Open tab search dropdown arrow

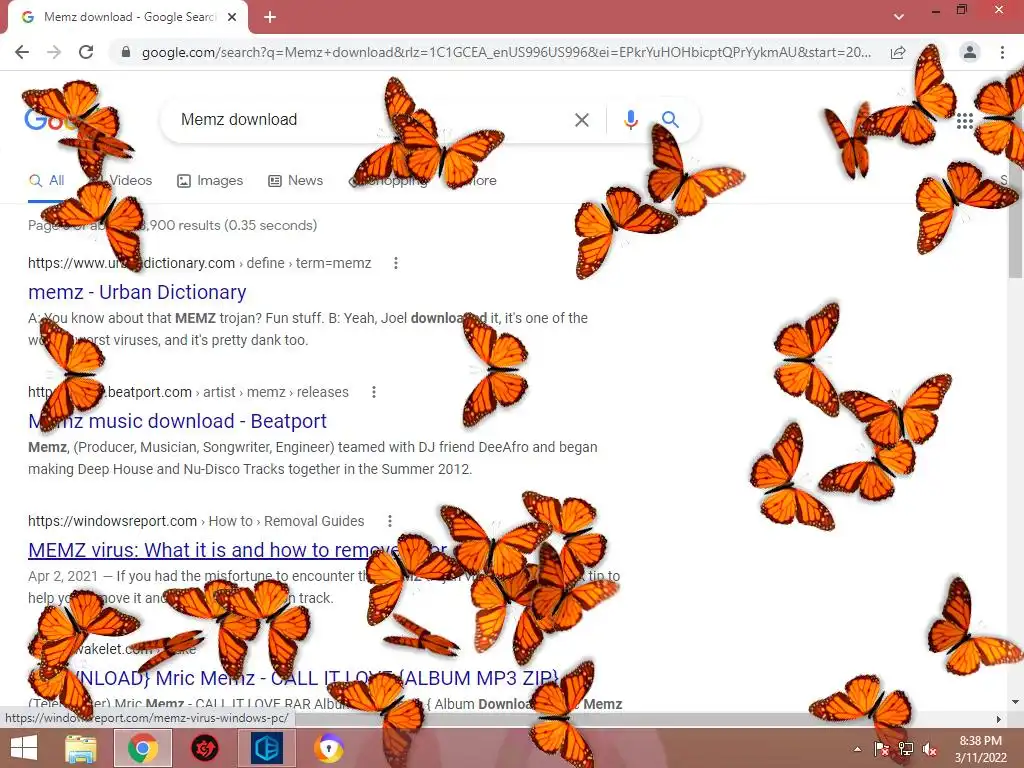coord(899,17)
